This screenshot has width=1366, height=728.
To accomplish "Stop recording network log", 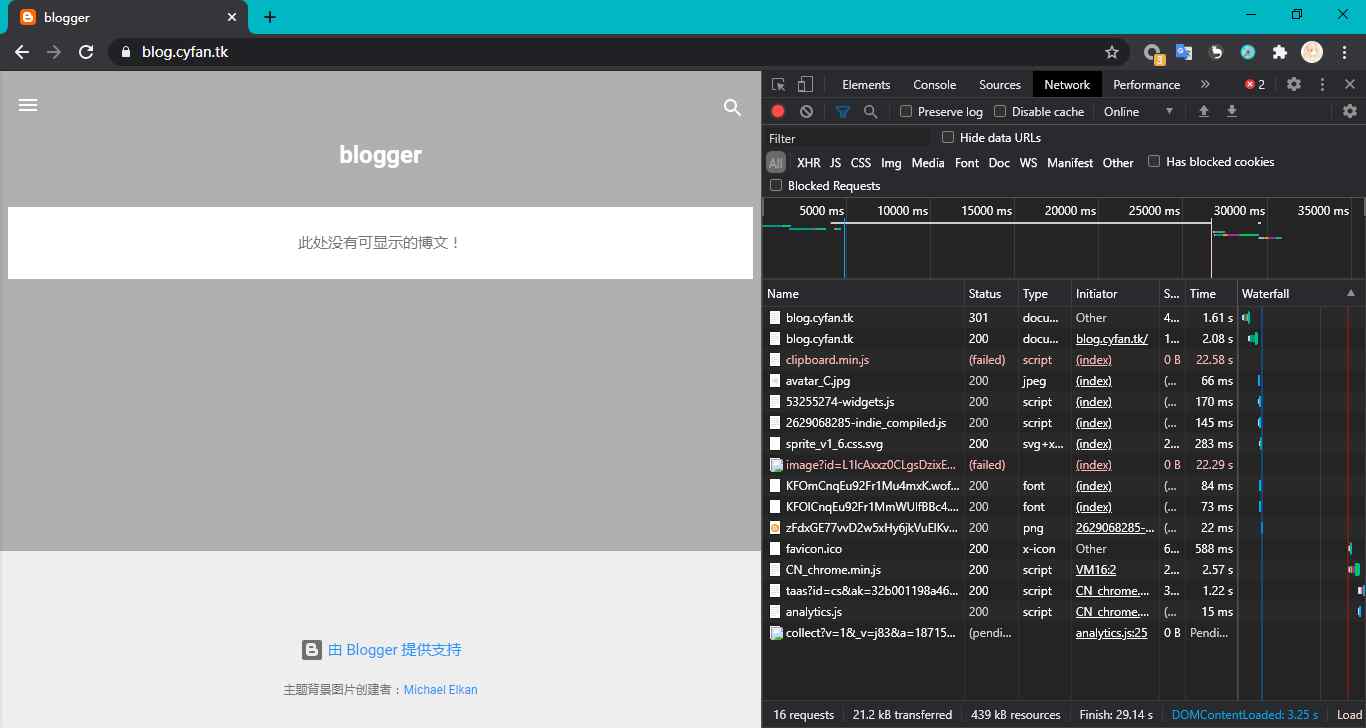I will click(778, 112).
